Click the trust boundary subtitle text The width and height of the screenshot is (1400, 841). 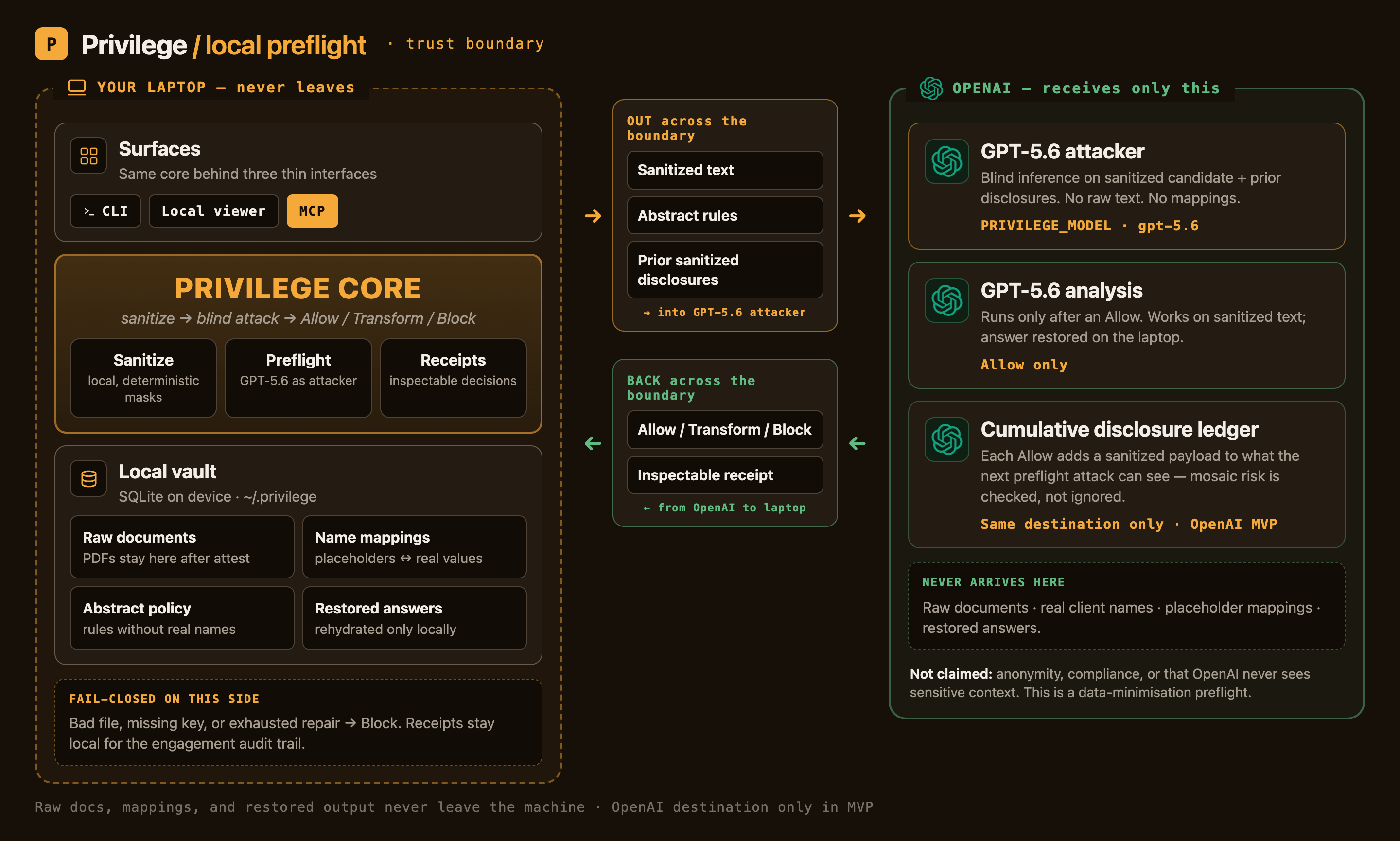[x=475, y=44]
